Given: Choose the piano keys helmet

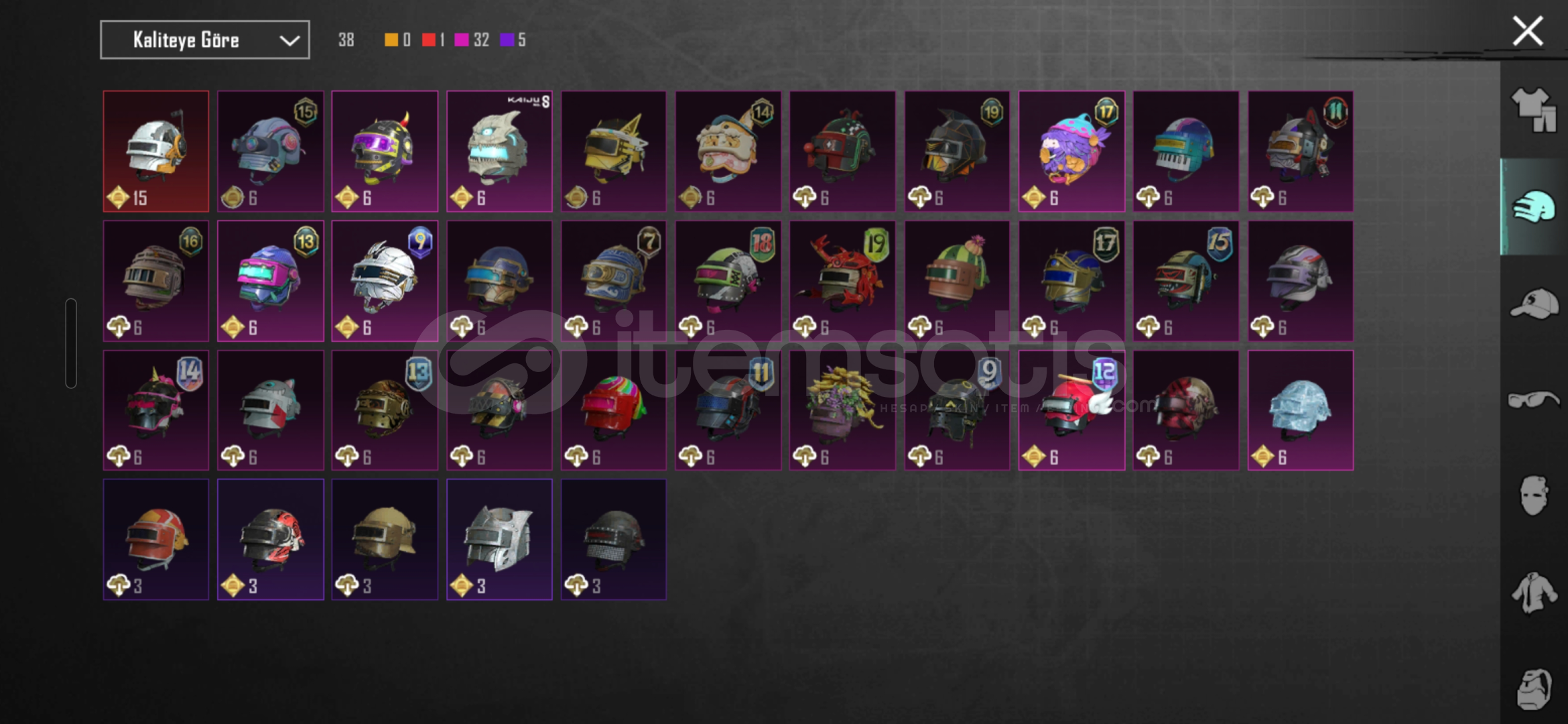Looking at the screenshot, I should point(1185,152).
